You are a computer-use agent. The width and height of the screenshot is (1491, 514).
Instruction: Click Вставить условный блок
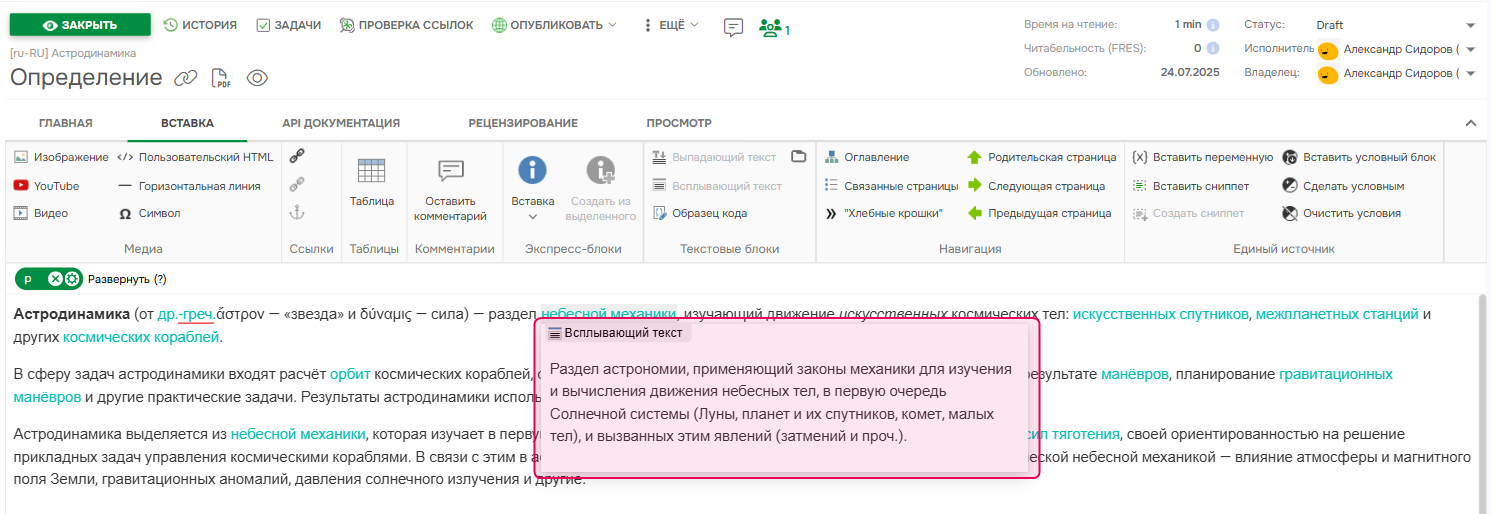1359,157
